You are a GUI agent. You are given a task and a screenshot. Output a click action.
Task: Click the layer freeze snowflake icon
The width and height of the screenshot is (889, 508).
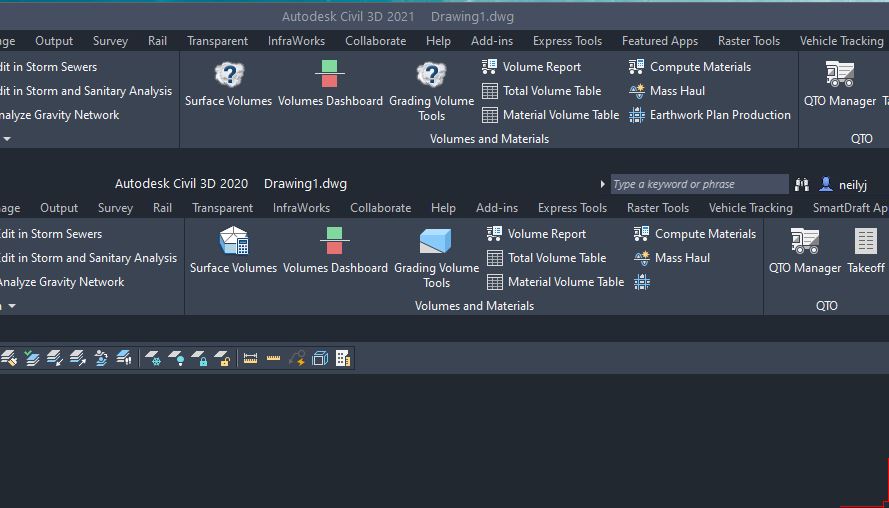pyautogui.click(x=153, y=358)
